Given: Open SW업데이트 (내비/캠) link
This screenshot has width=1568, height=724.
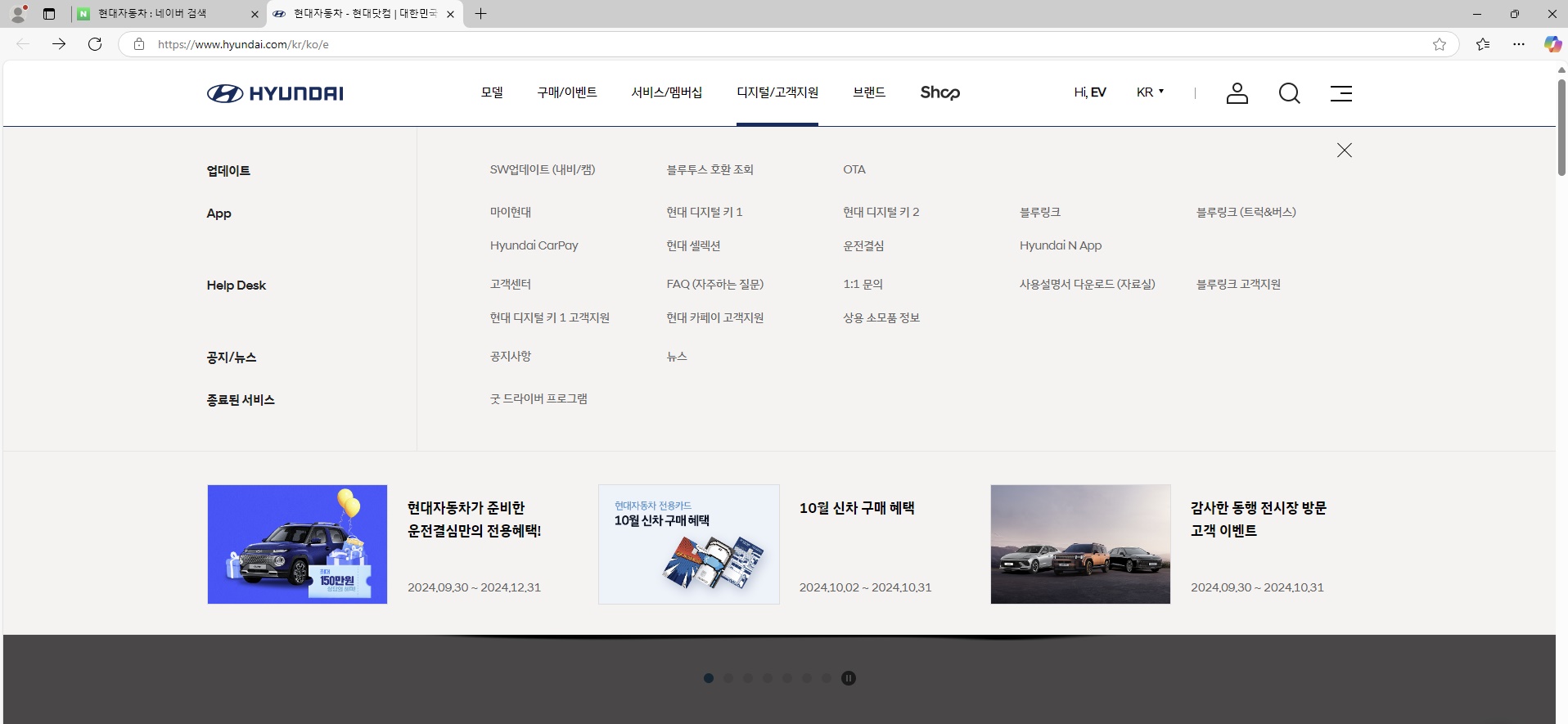Looking at the screenshot, I should (x=543, y=169).
